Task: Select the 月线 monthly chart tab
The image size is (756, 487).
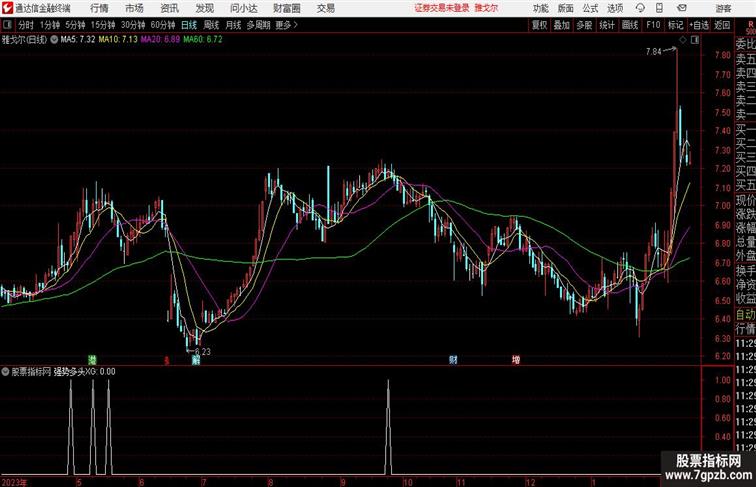Action: point(233,25)
